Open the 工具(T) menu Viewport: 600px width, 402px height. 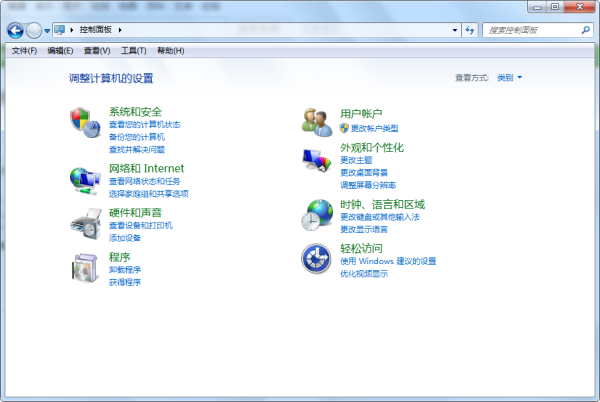tap(134, 51)
